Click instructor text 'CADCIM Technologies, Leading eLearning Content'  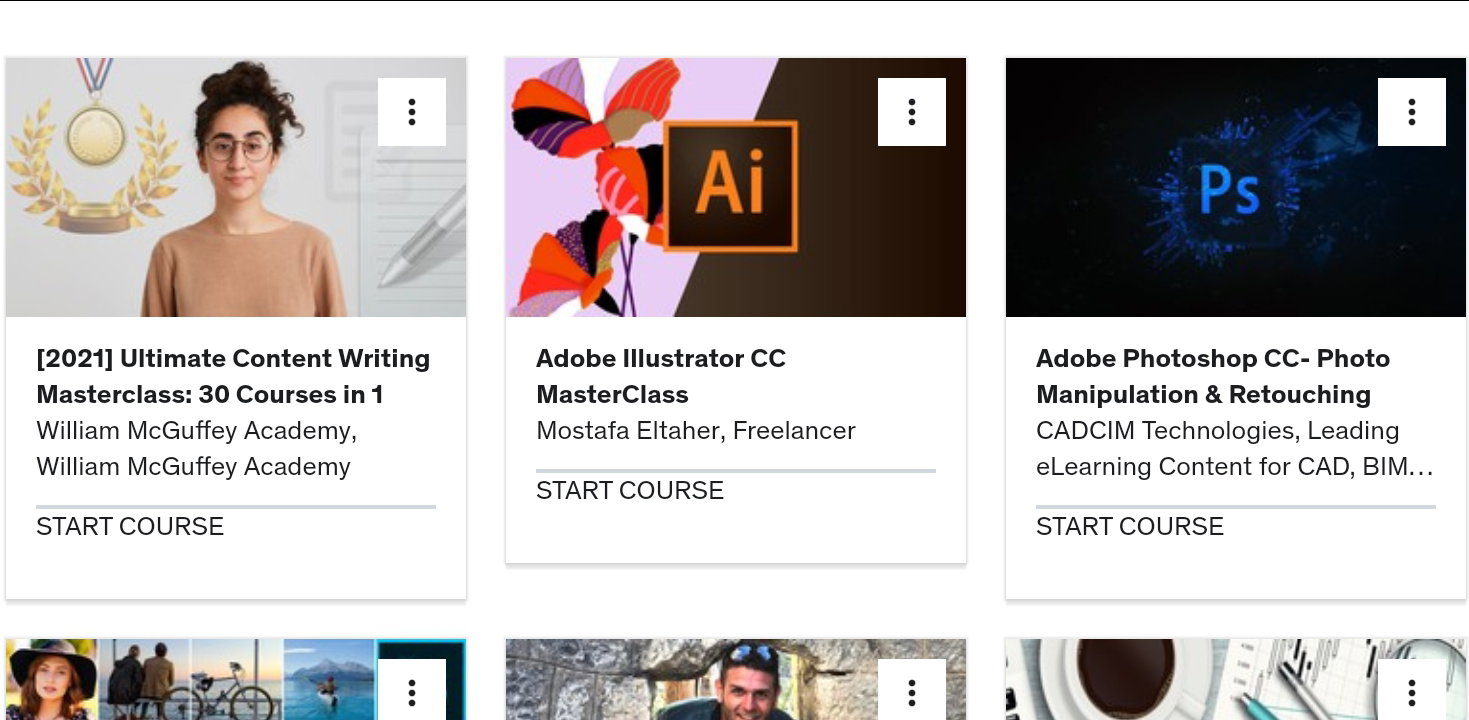pyautogui.click(x=1235, y=449)
